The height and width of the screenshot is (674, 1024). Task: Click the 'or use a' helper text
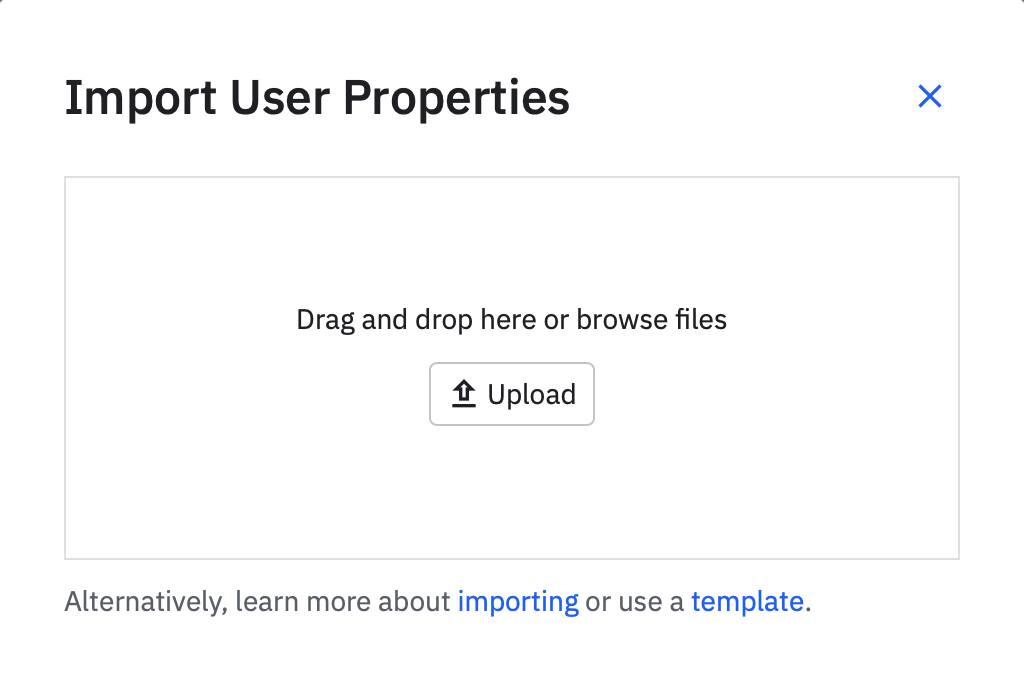[x=634, y=602]
